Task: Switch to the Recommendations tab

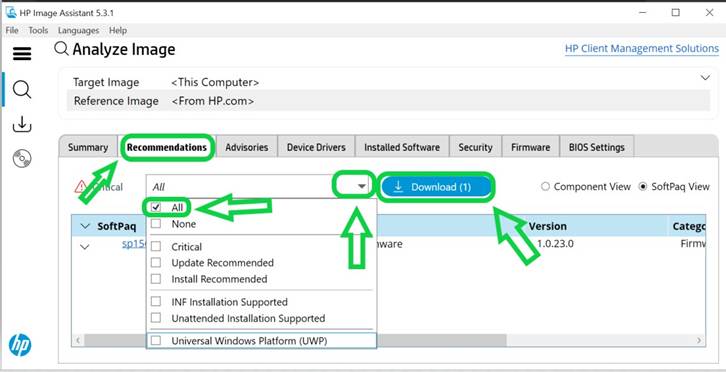Action: [x=167, y=147]
